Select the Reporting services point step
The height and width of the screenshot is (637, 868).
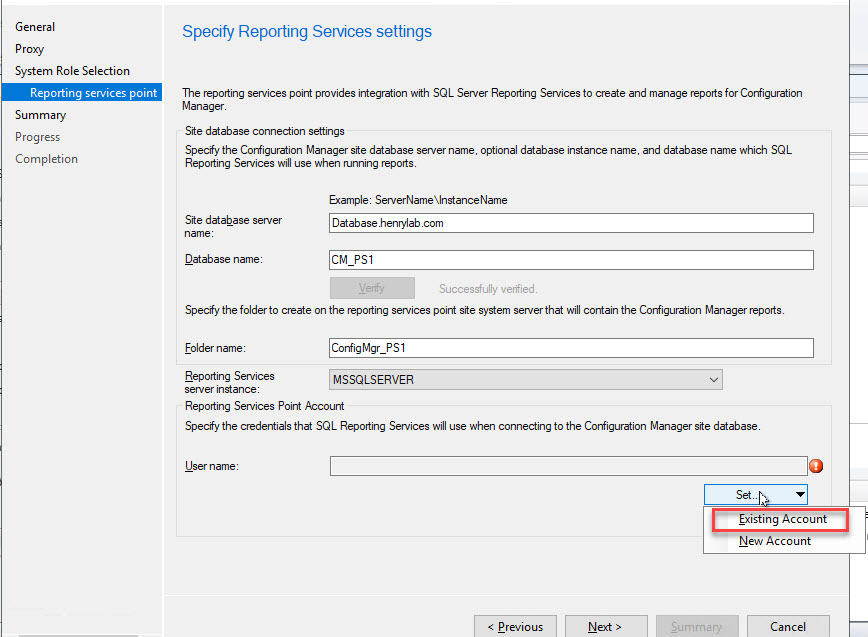pos(93,93)
